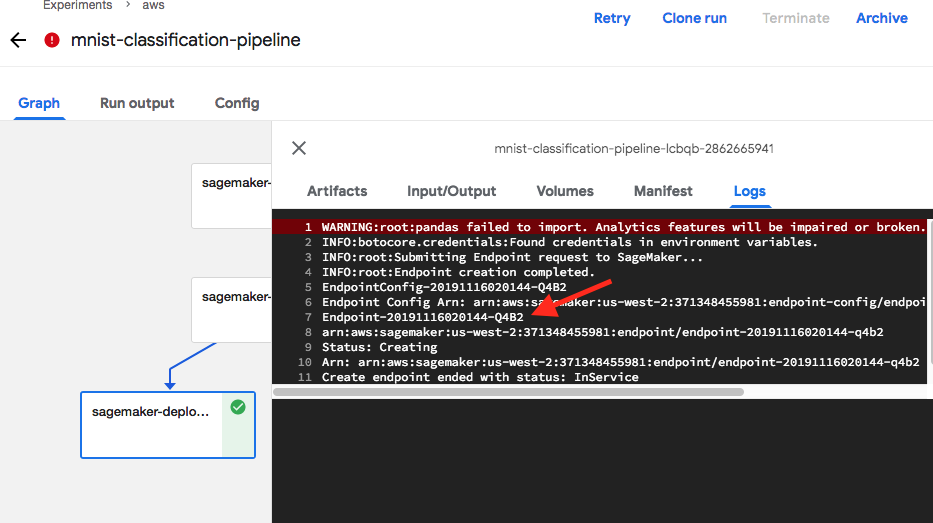Open the Experiments breadcrumb link

pos(77,5)
